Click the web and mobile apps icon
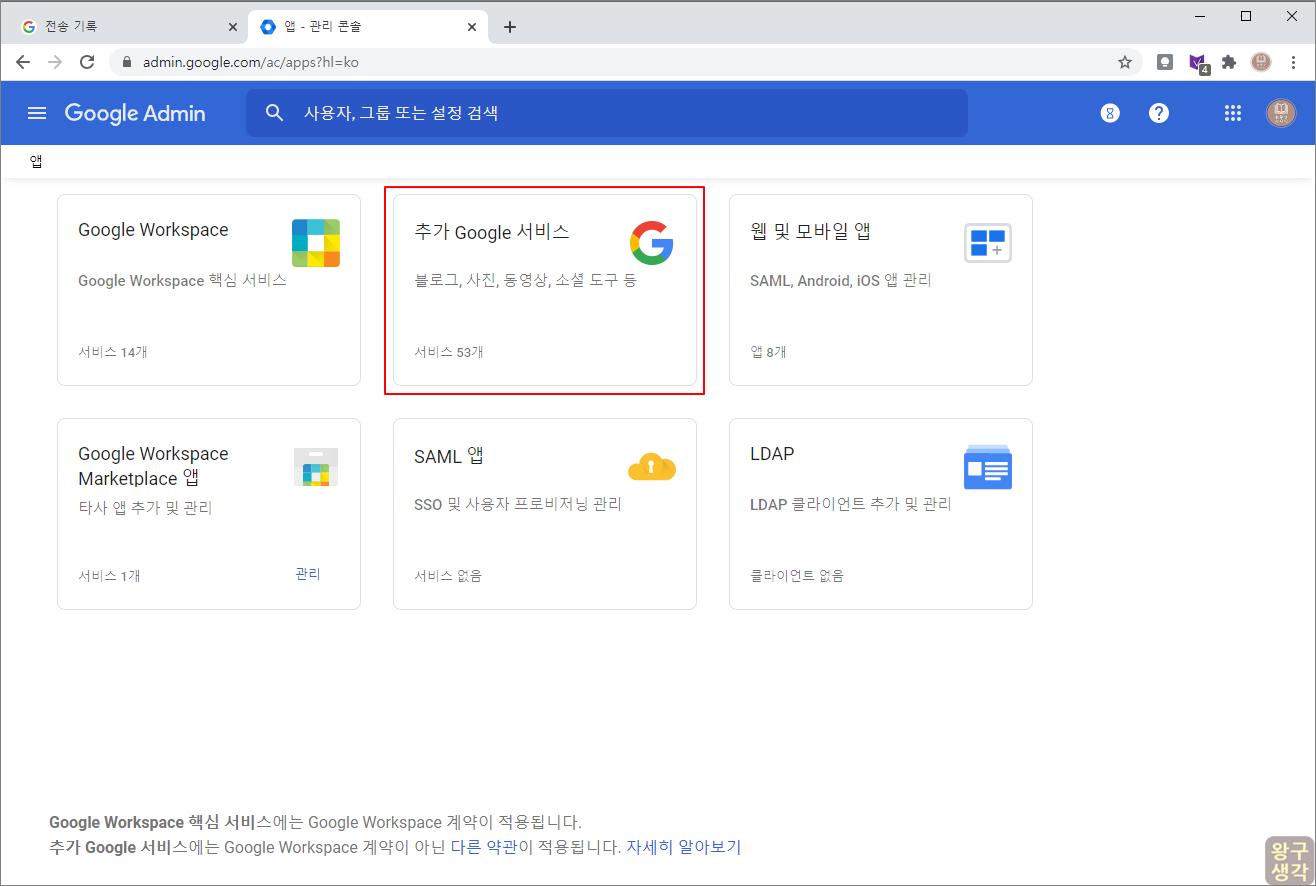1316x886 pixels. point(988,243)
